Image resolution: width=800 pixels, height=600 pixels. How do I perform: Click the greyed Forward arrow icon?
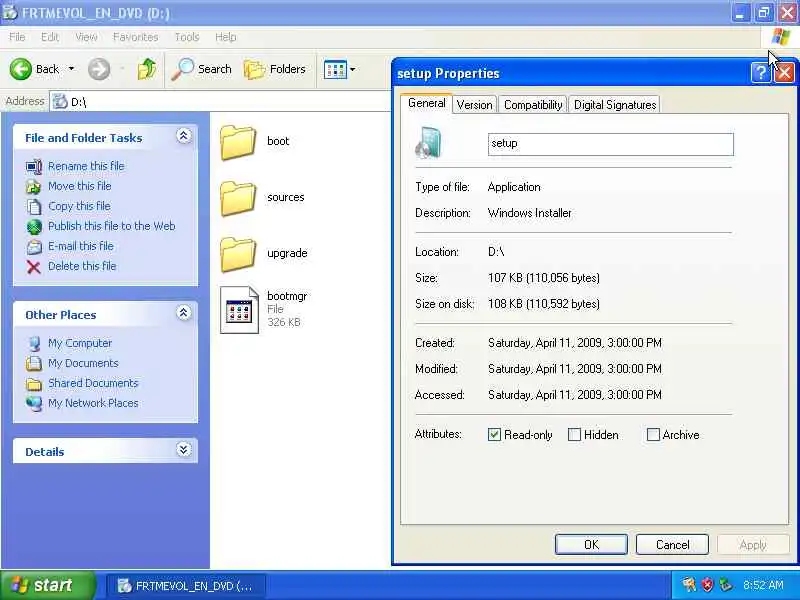coord(99,69)
